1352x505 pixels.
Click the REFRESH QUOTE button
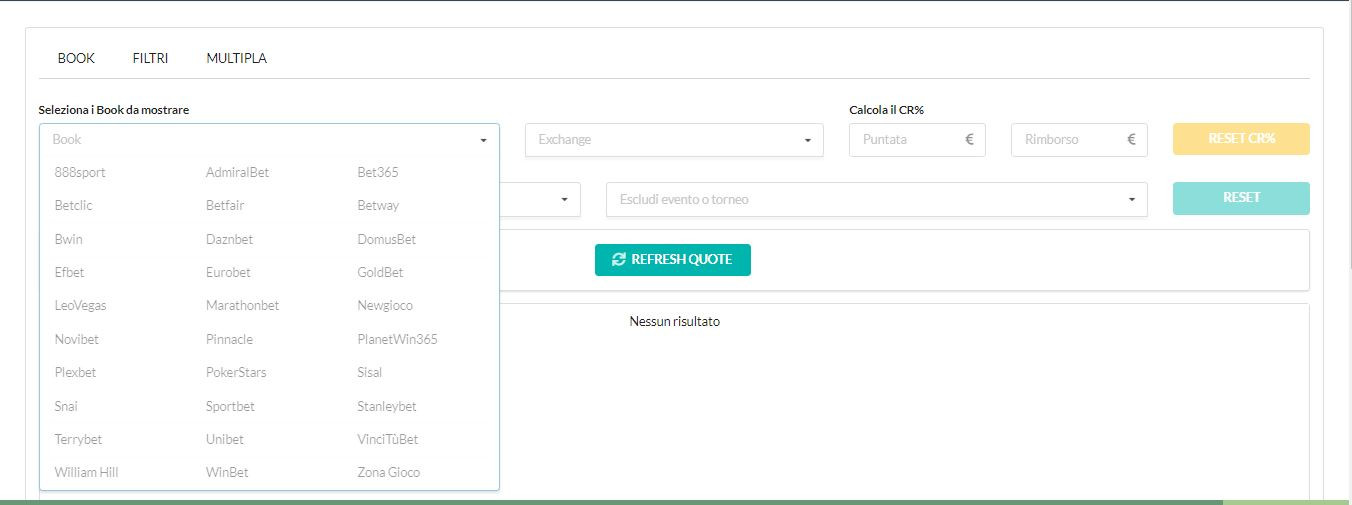(x=673, y=259)
